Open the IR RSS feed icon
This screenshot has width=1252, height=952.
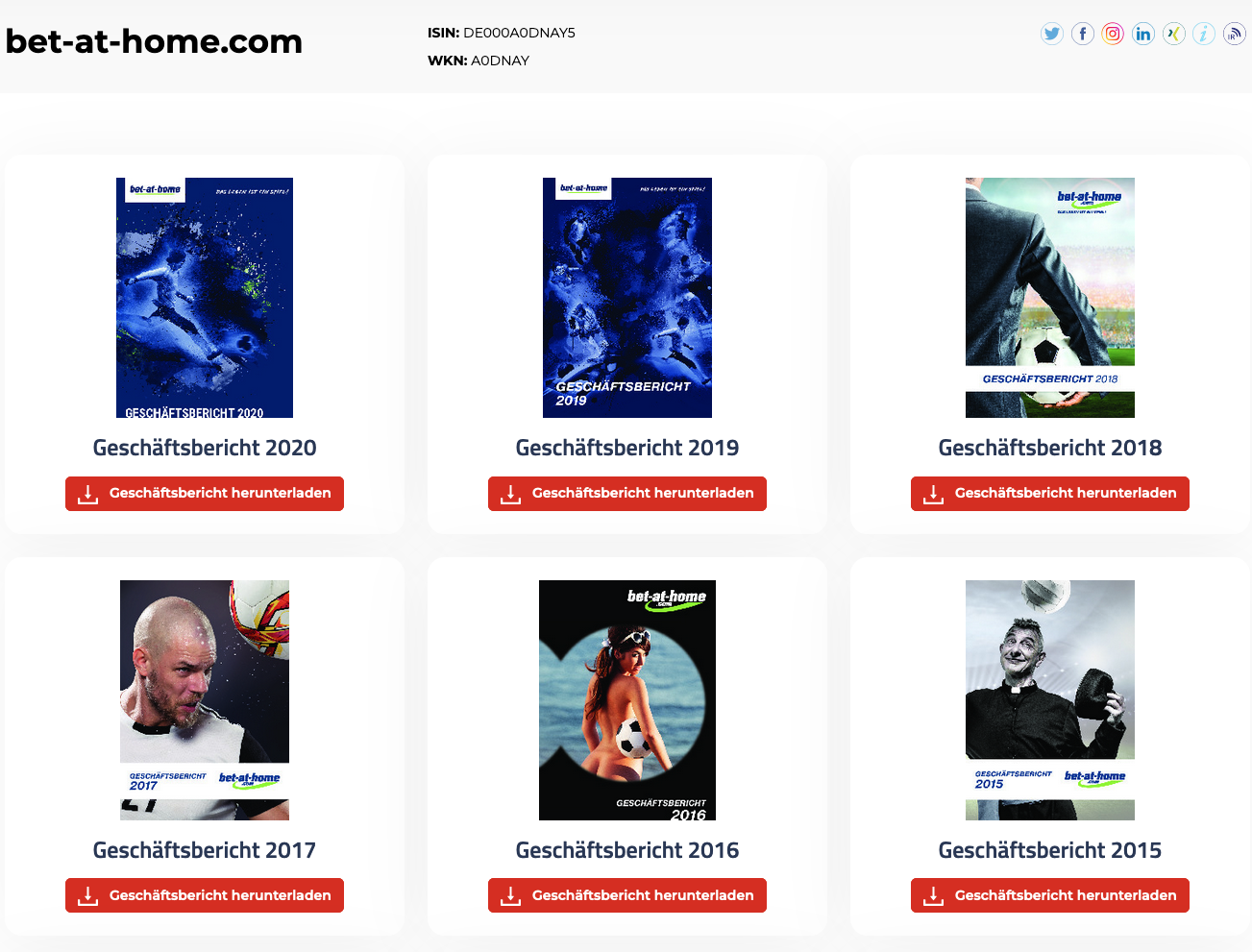(x=1235, y=35)
